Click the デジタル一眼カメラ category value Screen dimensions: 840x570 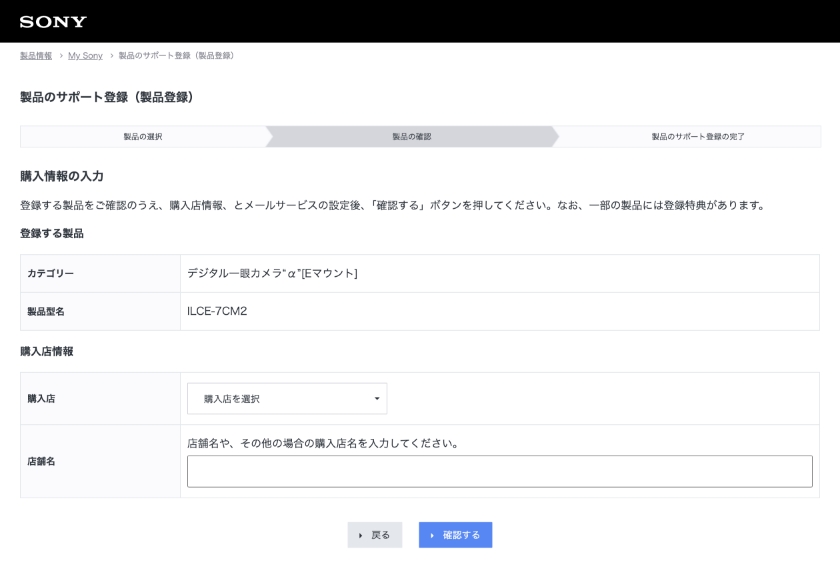click(272, 273)
